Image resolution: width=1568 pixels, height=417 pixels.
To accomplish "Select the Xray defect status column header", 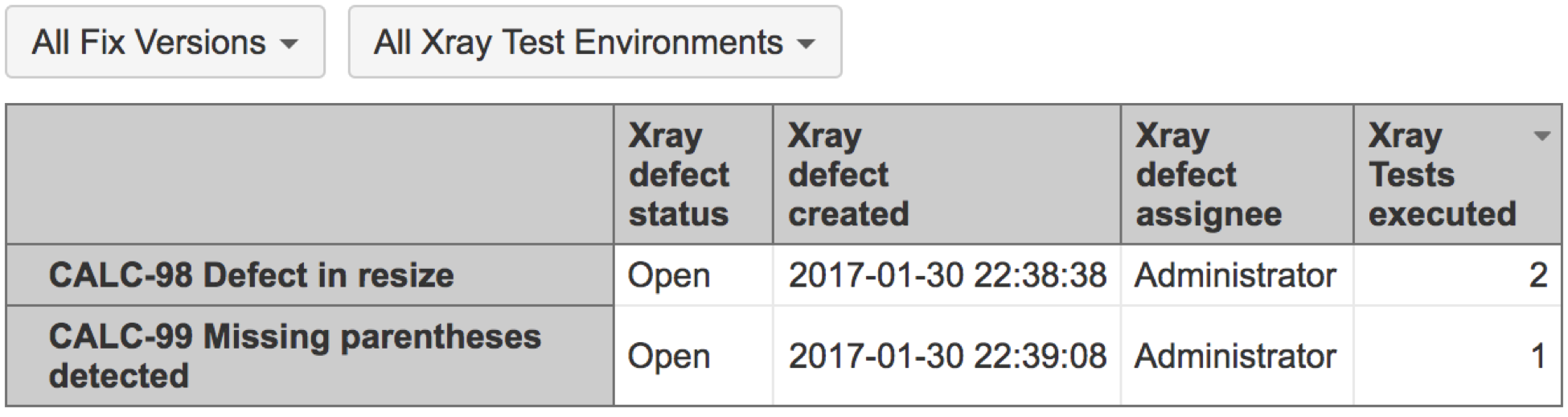I will [693, 175].
